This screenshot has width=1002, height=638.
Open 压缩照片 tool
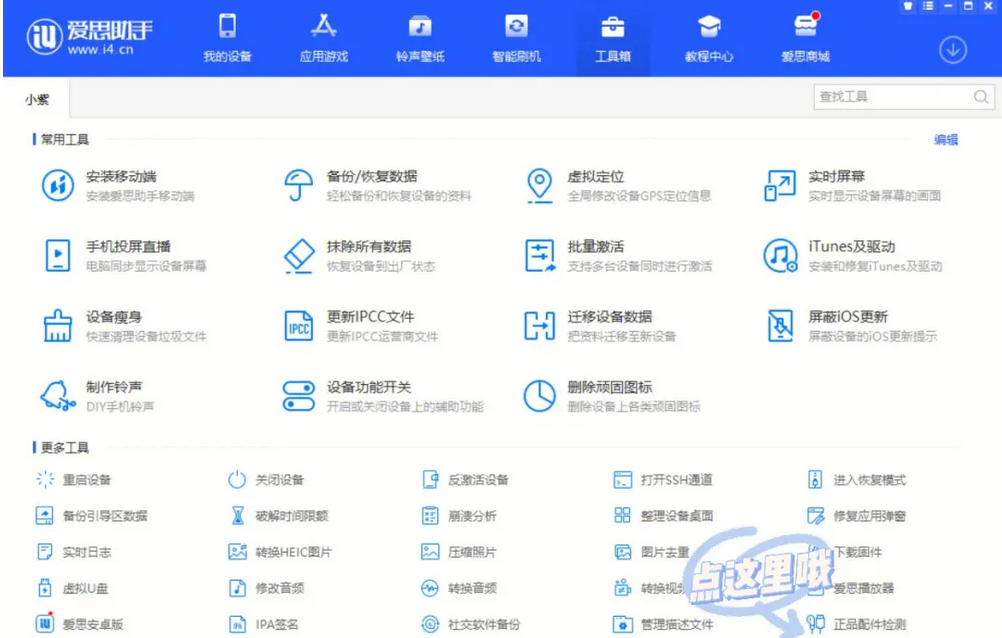[459, 552]
